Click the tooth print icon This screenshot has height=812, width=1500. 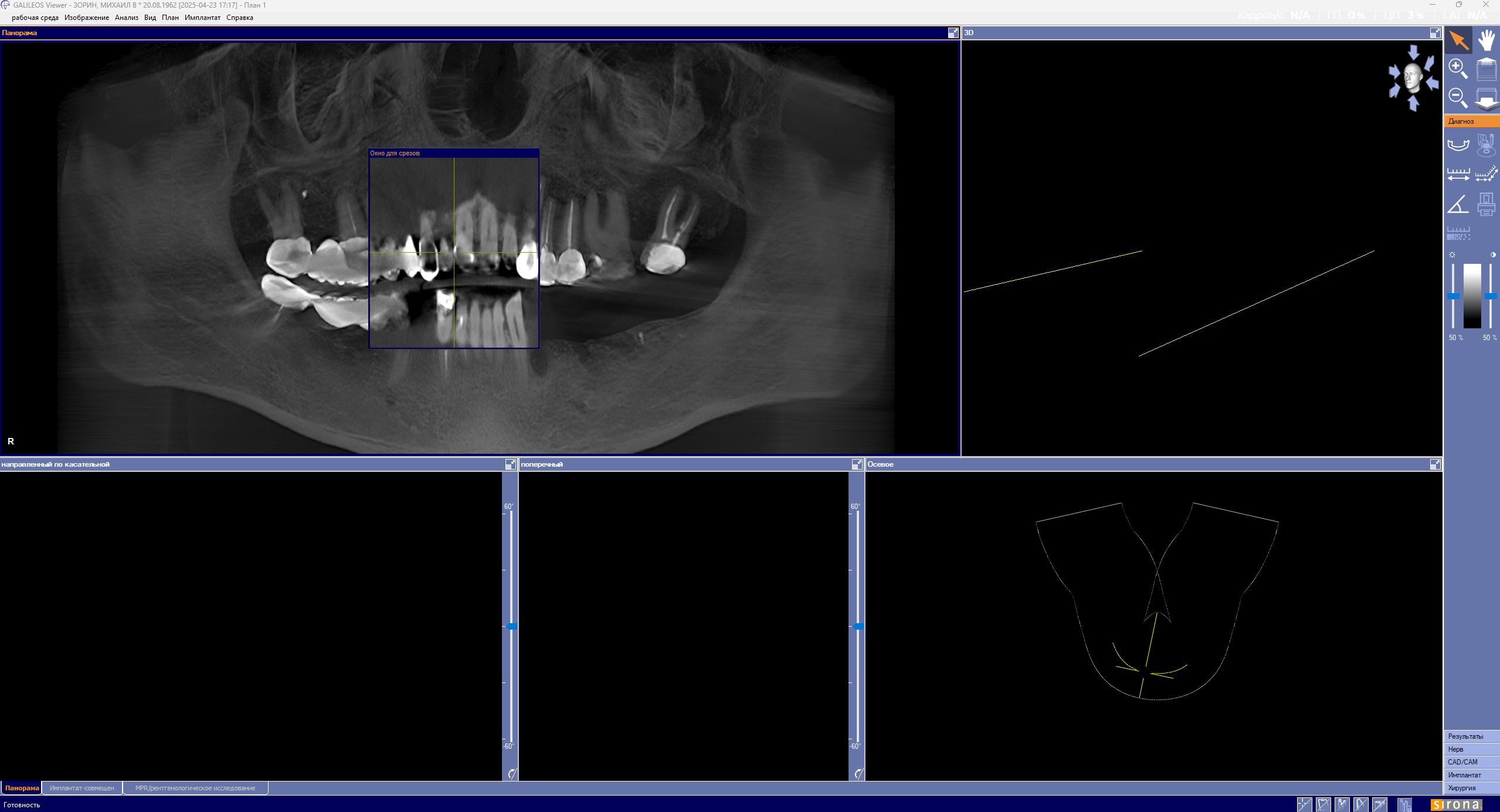pyautogui.click(x=1486, y=204)
